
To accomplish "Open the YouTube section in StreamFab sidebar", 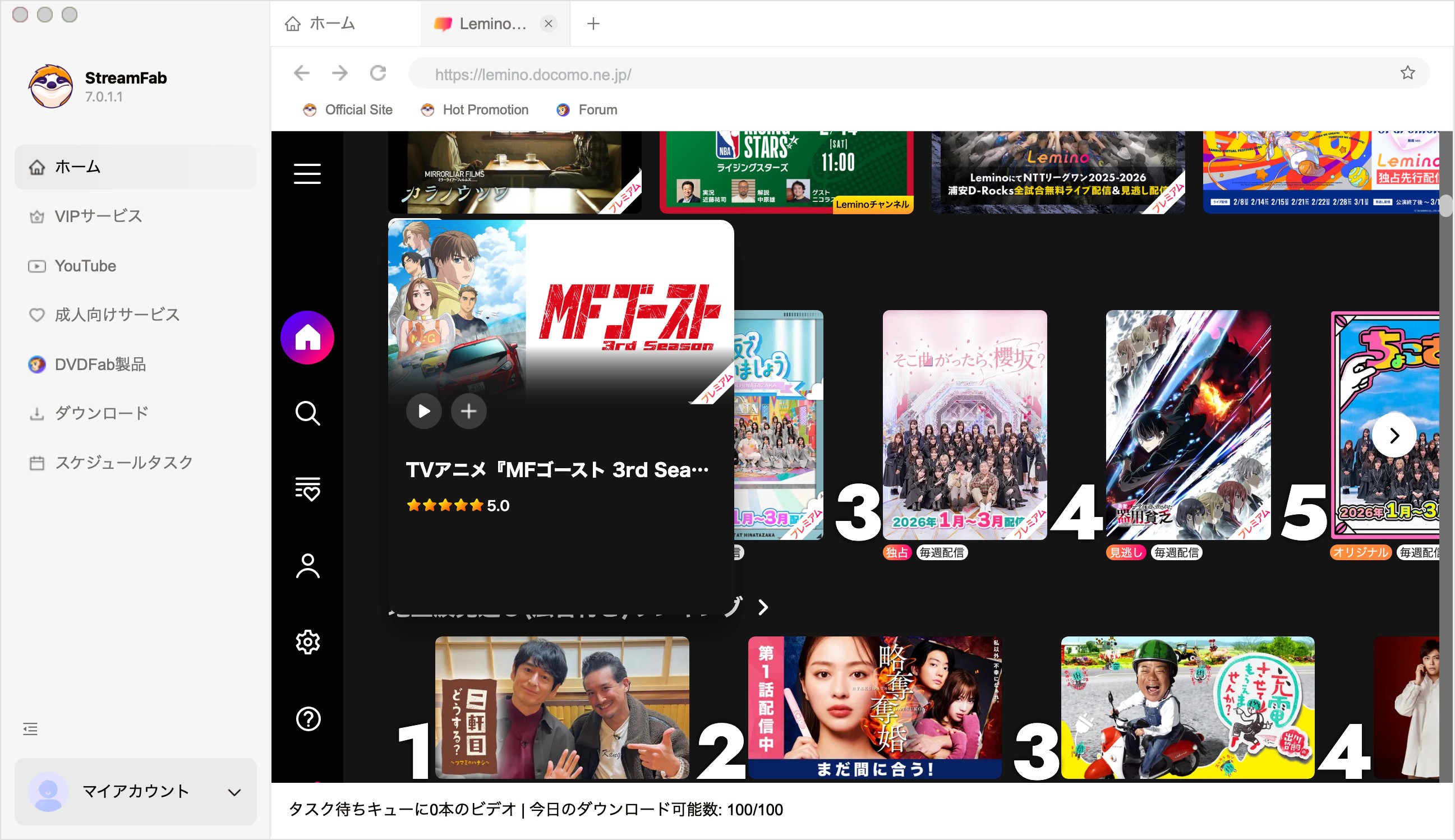I will click(85, 265).
